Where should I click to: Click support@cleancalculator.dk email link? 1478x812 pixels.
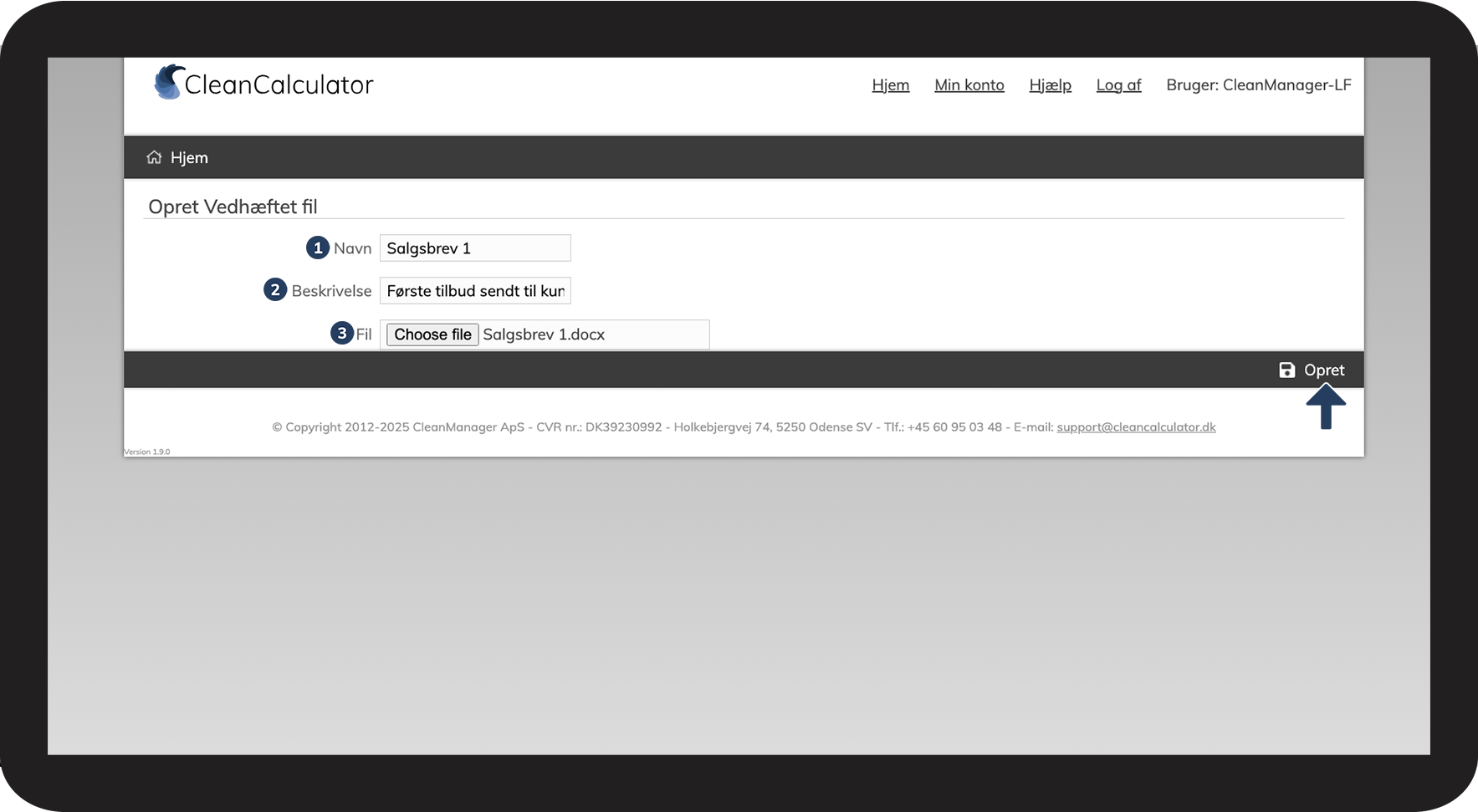tap(1136, 426)
